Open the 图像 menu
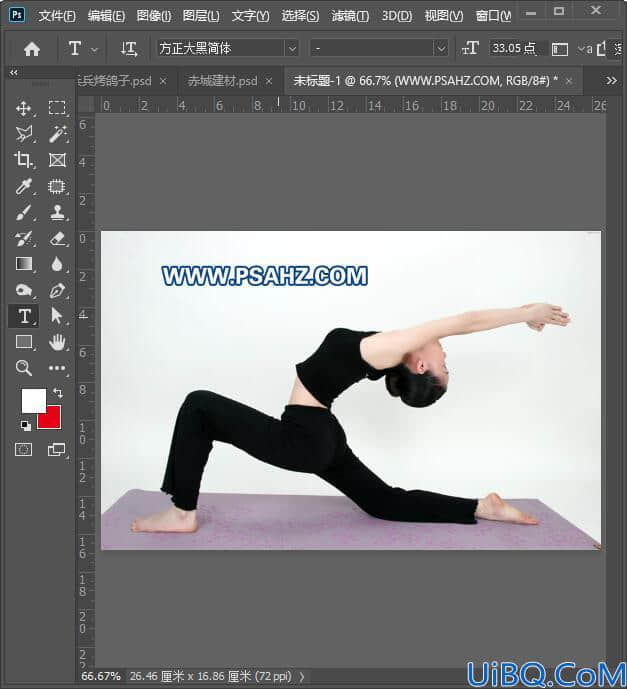Viewport: 627px width, 689px height. click(153, 16)
